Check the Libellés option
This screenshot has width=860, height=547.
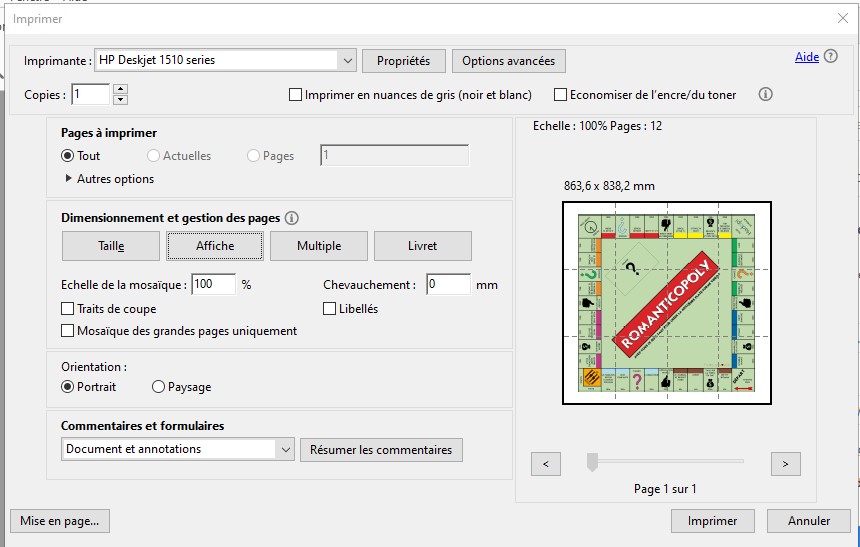[329, 309]
